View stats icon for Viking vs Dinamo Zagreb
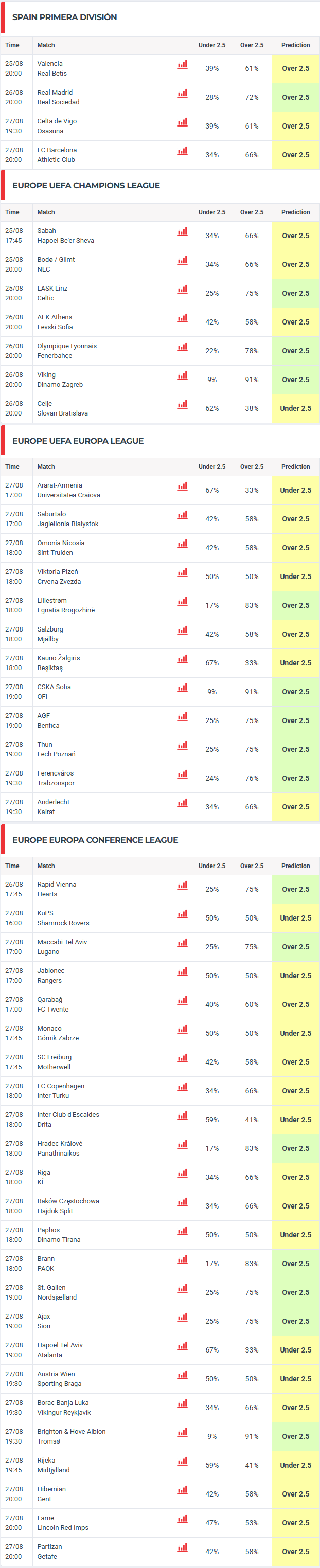 (183, 375)
